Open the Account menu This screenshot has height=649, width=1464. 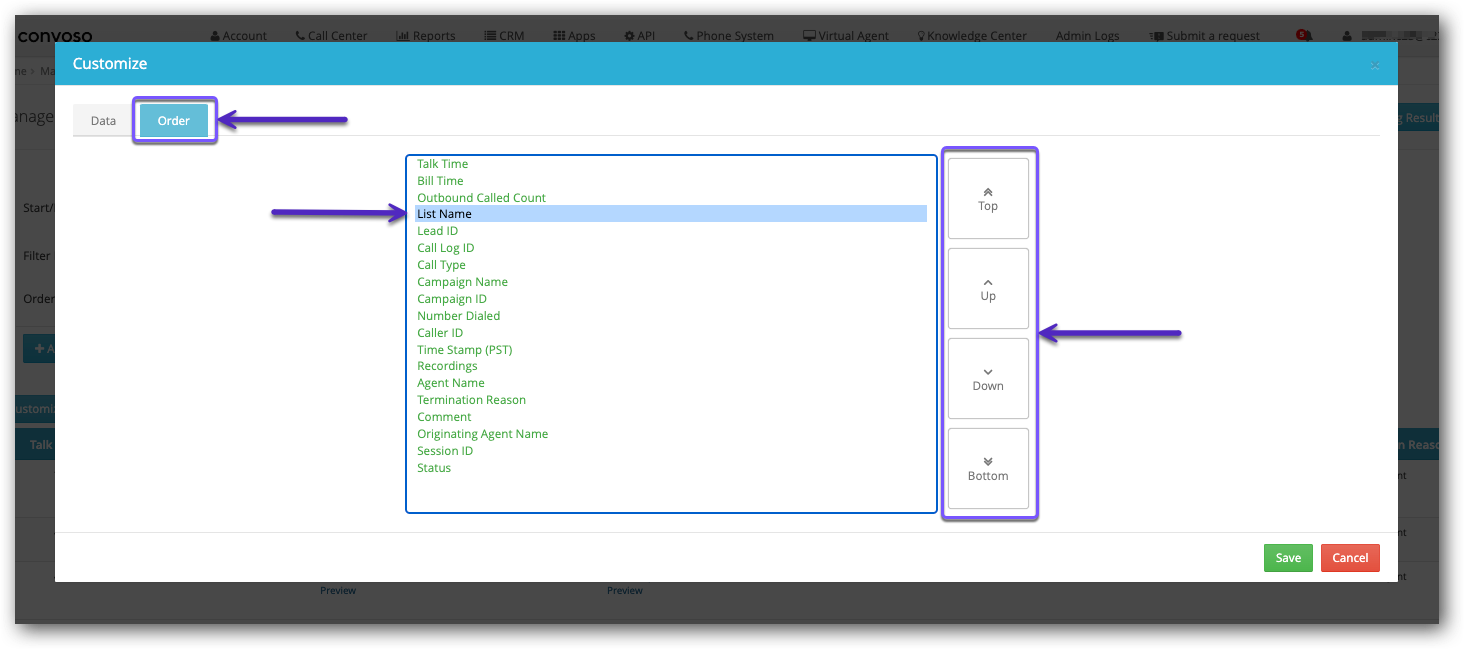(x=239, y=36)
